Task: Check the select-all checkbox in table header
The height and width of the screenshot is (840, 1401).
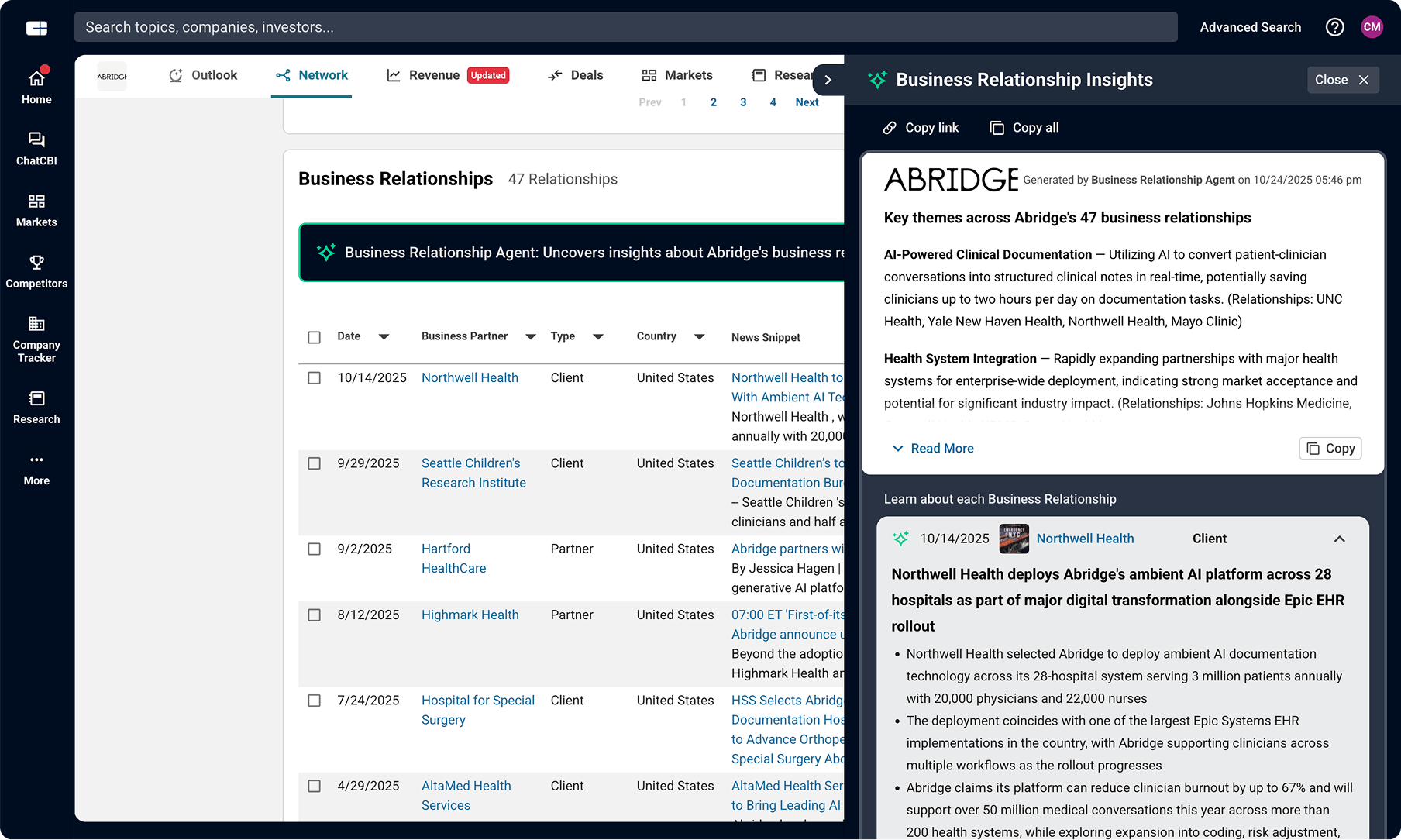Action: coord(315,337)
